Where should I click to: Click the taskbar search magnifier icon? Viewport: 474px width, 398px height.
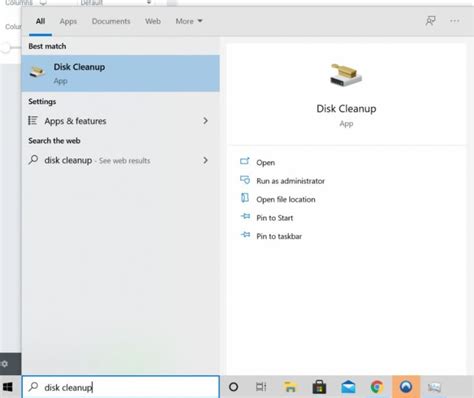click(x=33, y=387)
